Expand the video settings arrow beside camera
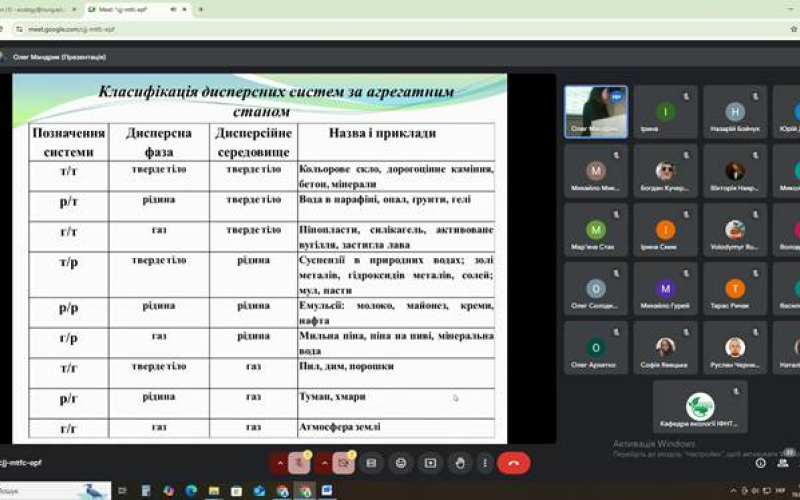This screenshot has width=800, height=500. click(x=324, y=463)
